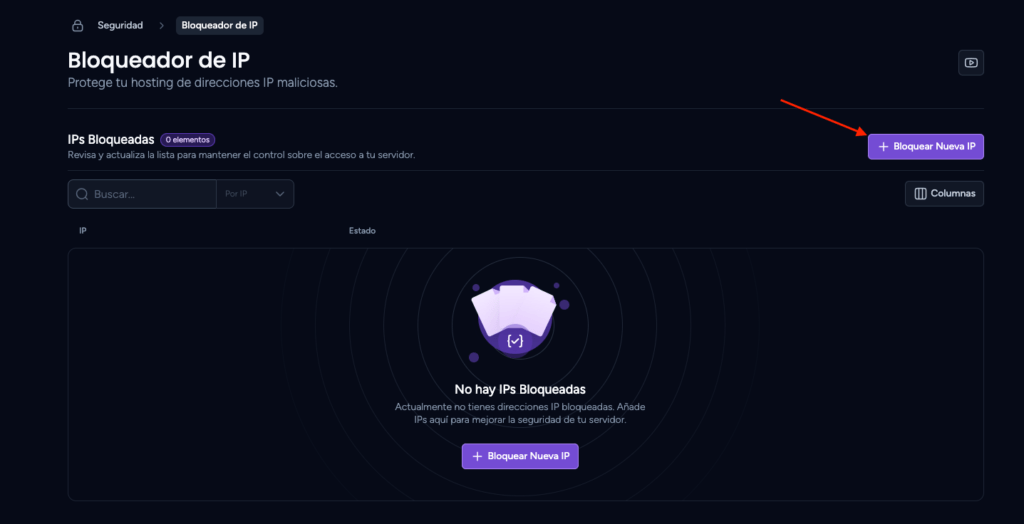
Task: Open the Columnas column selector
Action: (x=944, y=193)
